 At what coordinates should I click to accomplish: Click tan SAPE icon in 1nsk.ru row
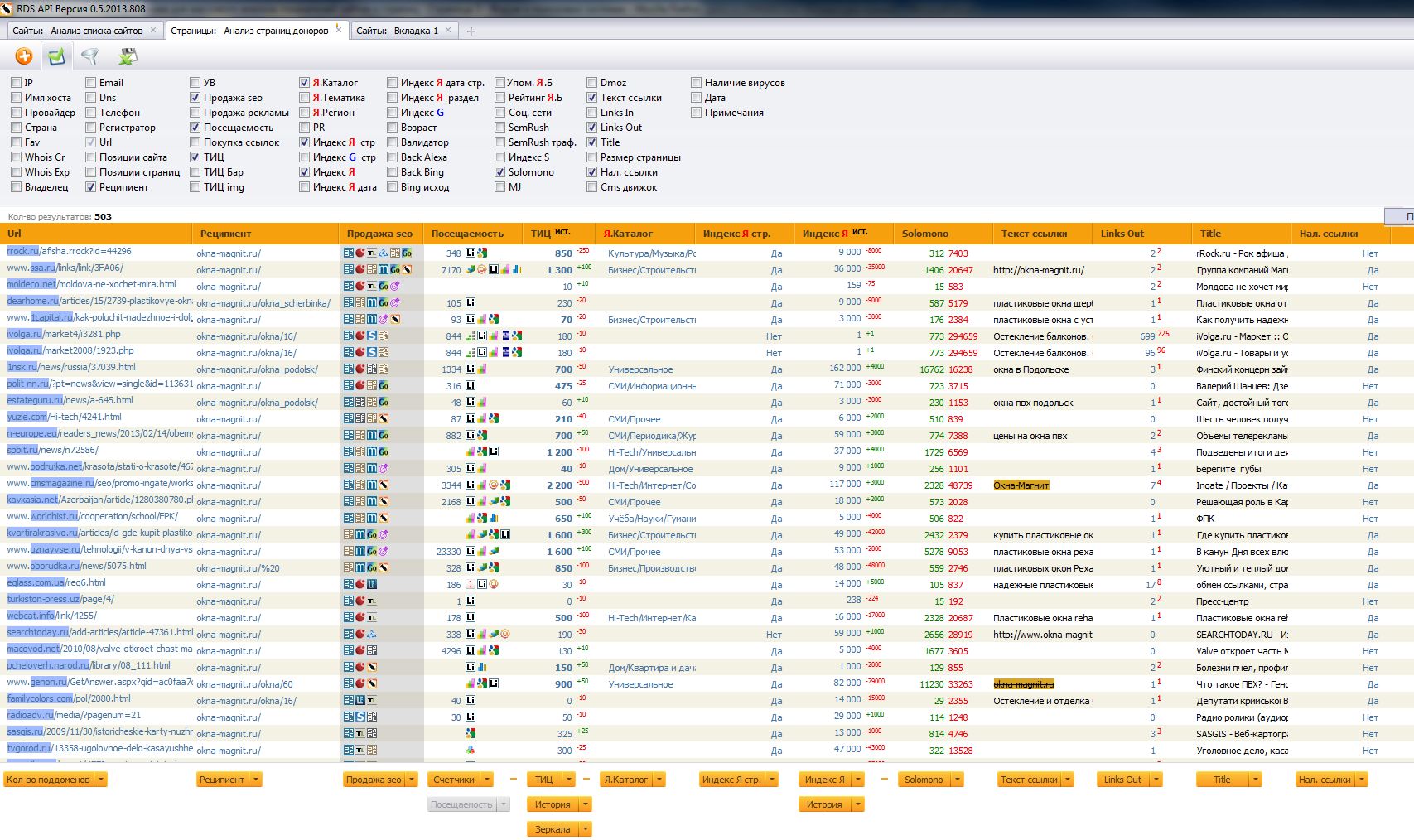click(384, 369)
